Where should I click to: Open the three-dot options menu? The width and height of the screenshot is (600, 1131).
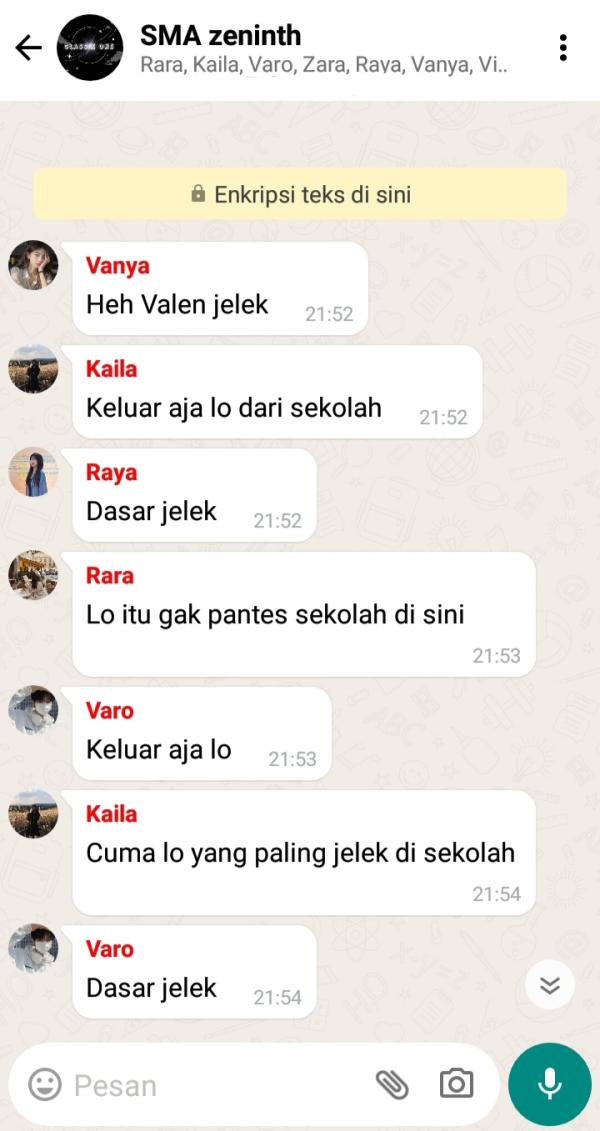click(563, 48)
